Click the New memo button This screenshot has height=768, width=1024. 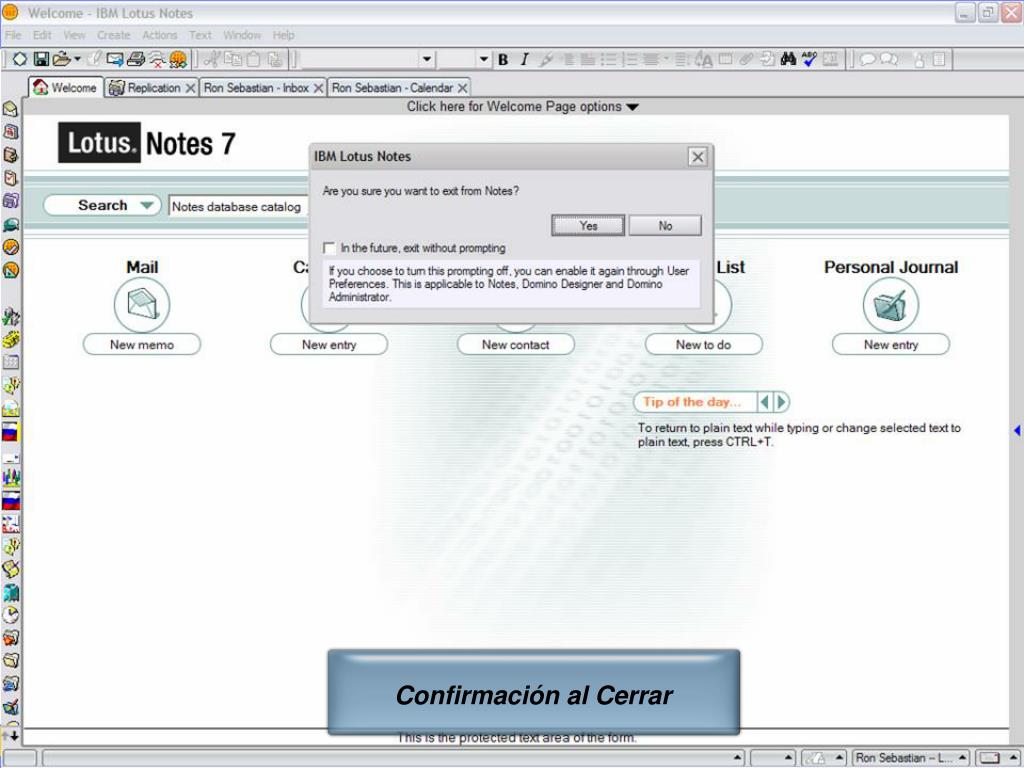coord(142,344)
